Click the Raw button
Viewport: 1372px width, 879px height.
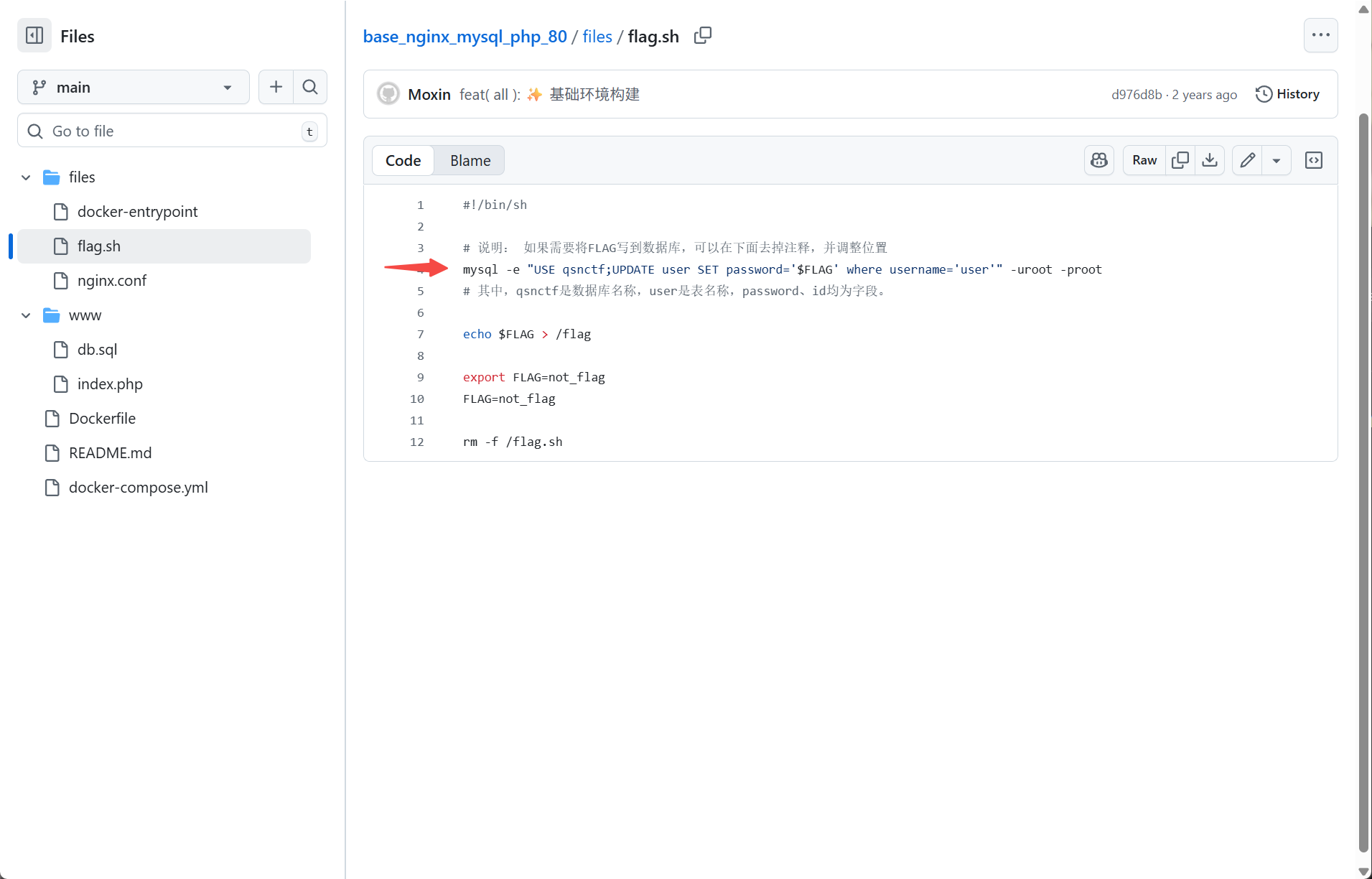coord(1144,160)
